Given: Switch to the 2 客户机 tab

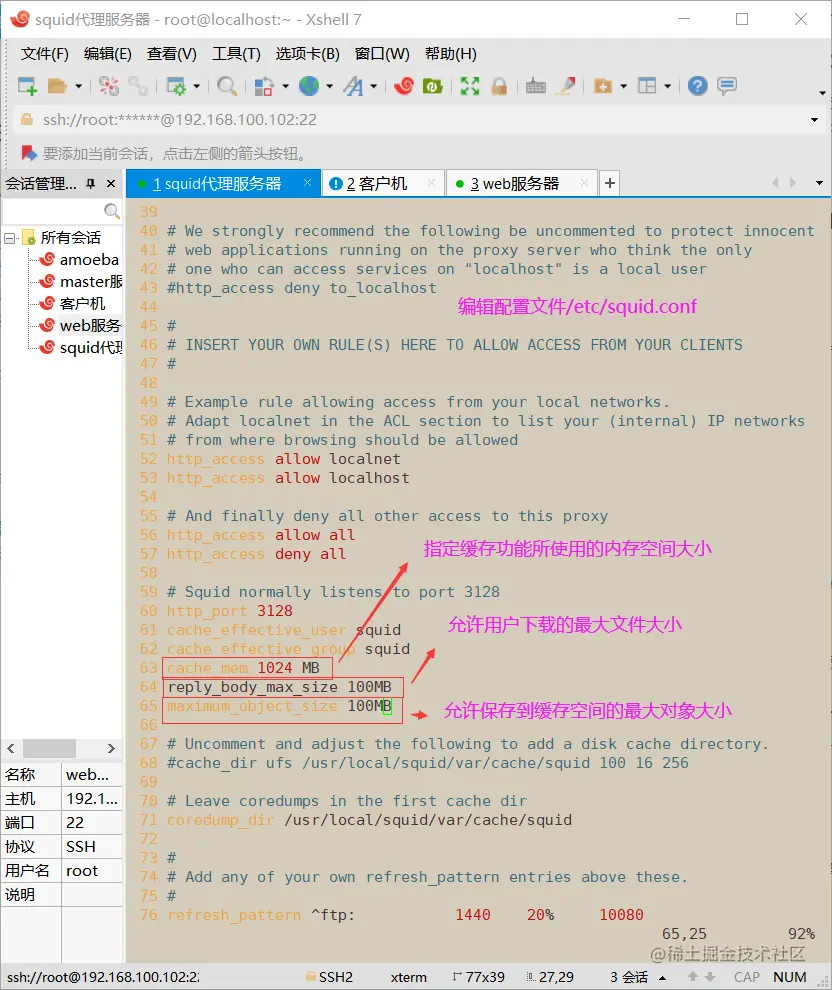Looking at the screenshot, I should pos(377,184).
